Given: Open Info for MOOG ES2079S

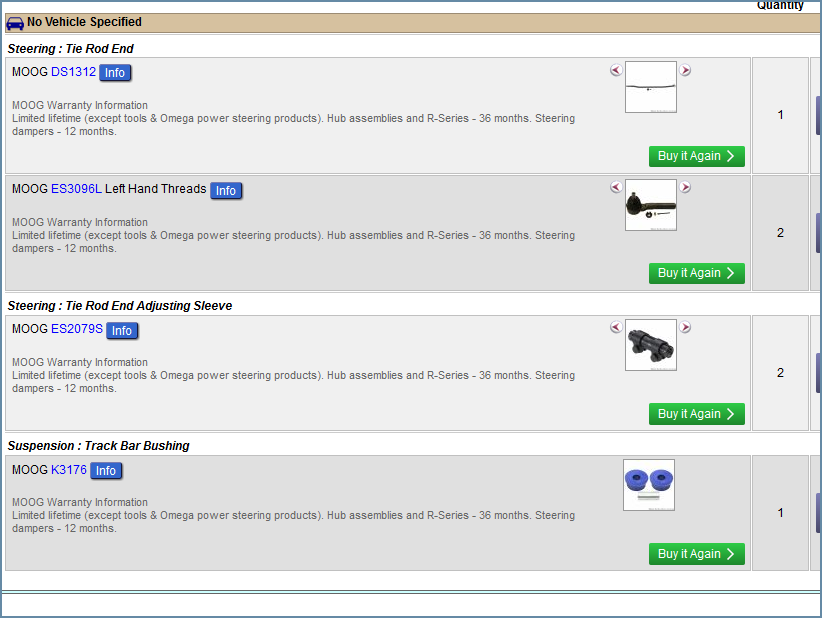Looking at the screenshot, I should [x=121, y=330].
